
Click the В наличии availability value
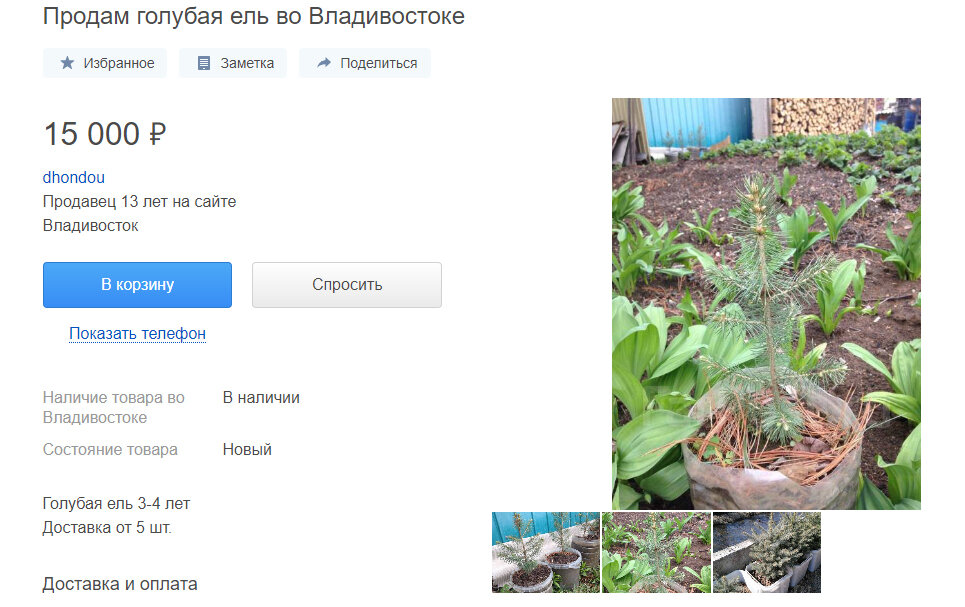pos(261,398)
